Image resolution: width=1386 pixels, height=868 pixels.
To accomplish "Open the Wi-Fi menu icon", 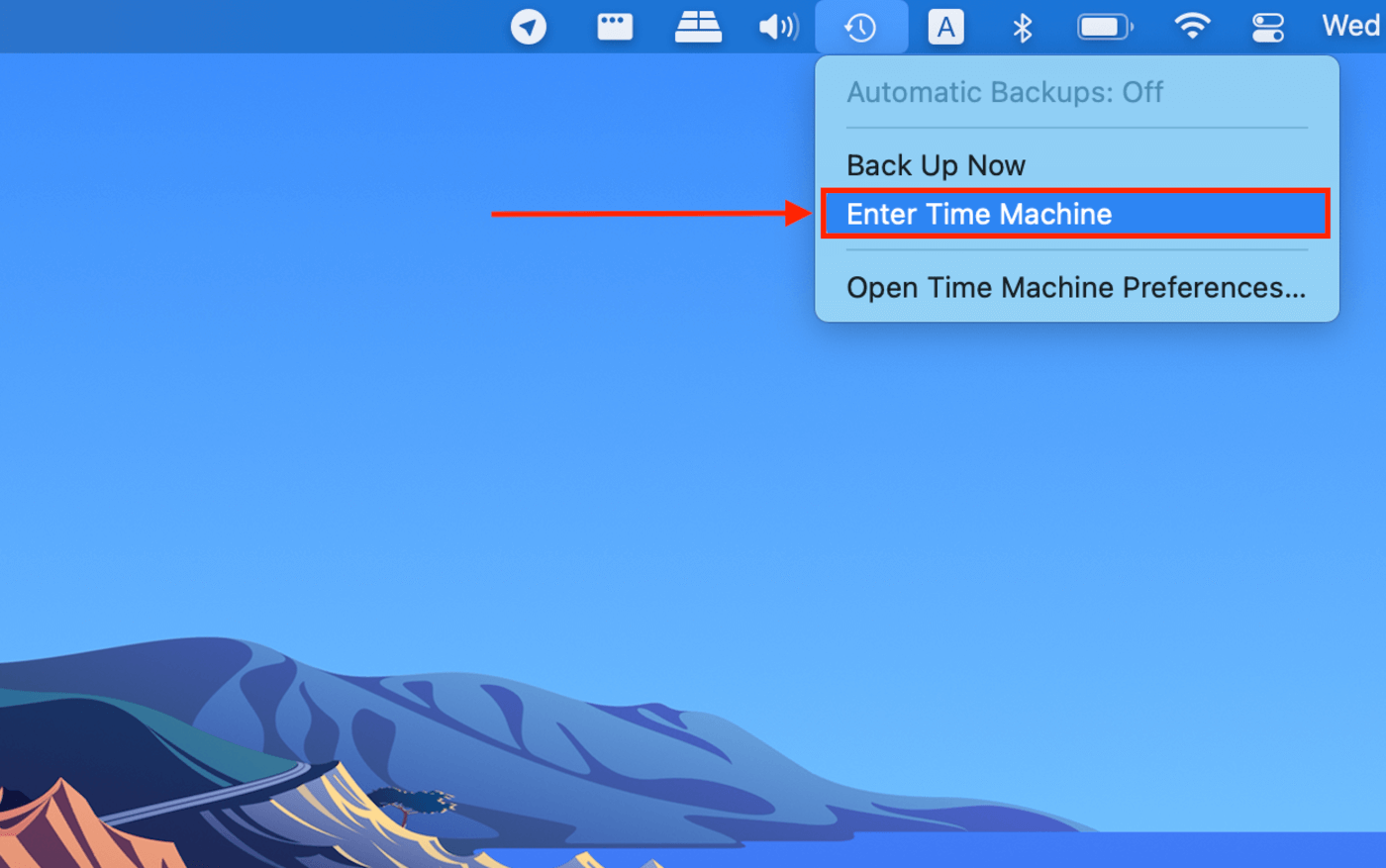I will pyautogui.click(x=1192, y=26).
